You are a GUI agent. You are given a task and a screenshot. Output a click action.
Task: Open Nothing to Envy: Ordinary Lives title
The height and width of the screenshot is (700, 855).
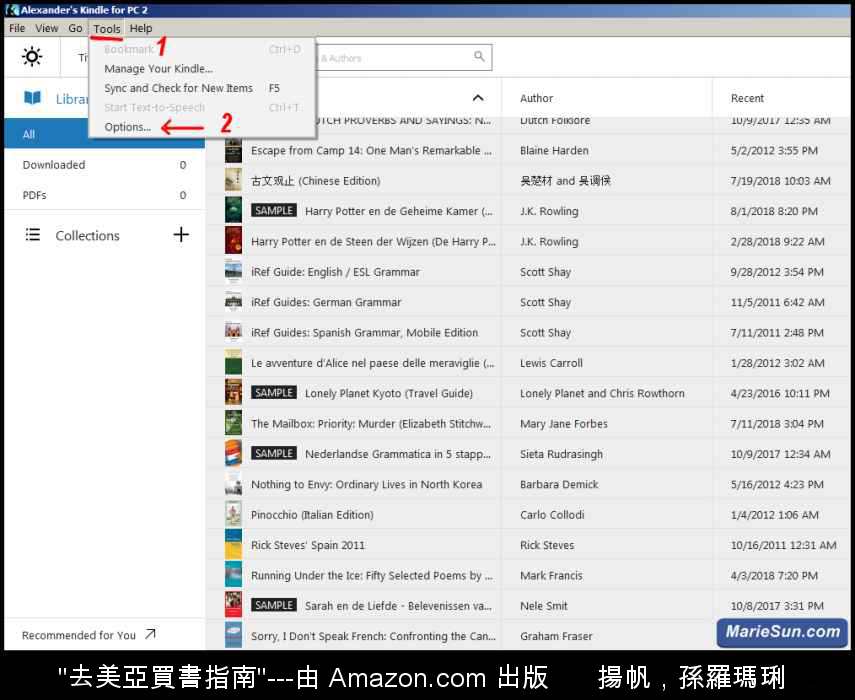(366, 484)
